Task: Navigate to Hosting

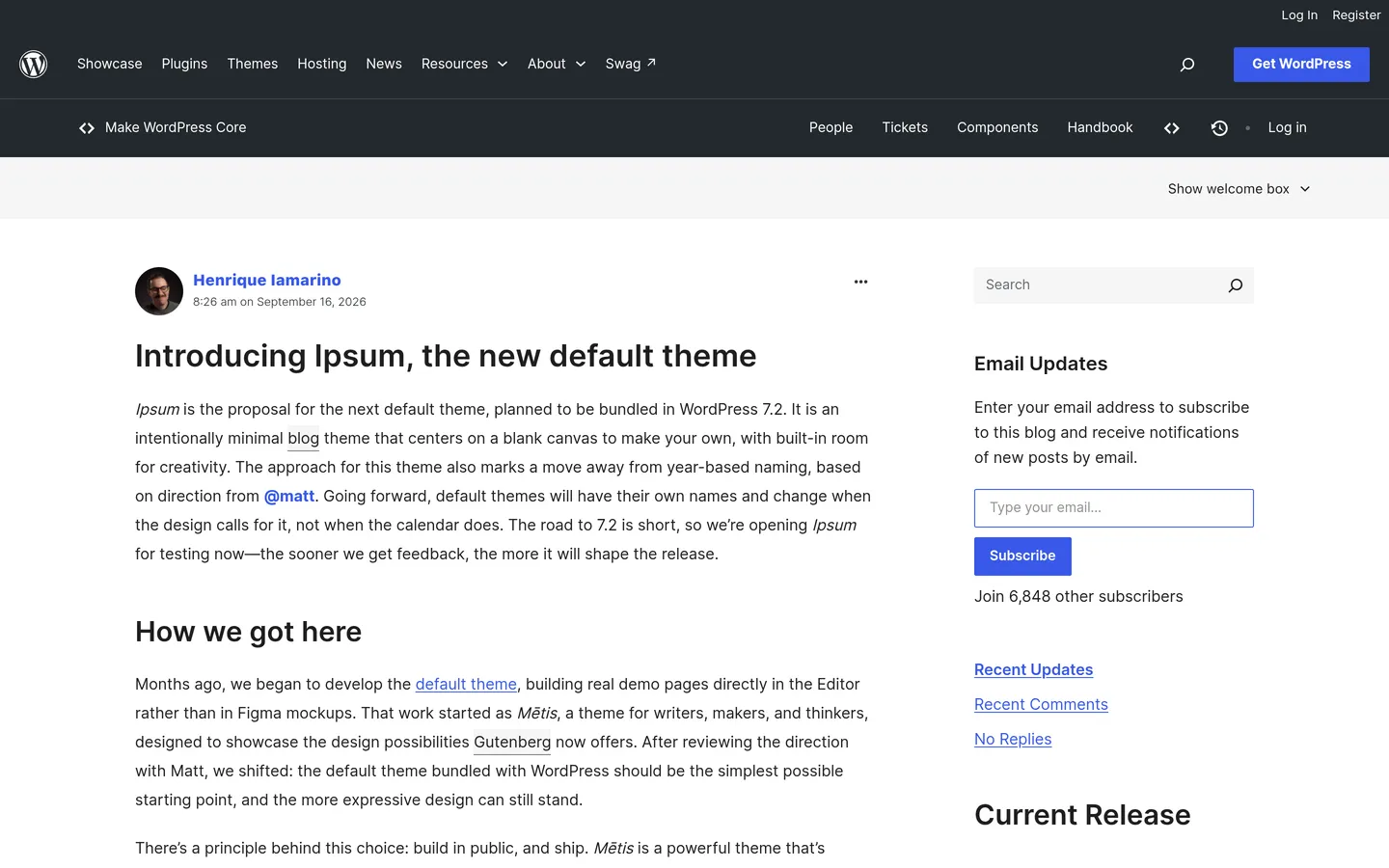Action: tap(322, 64)
